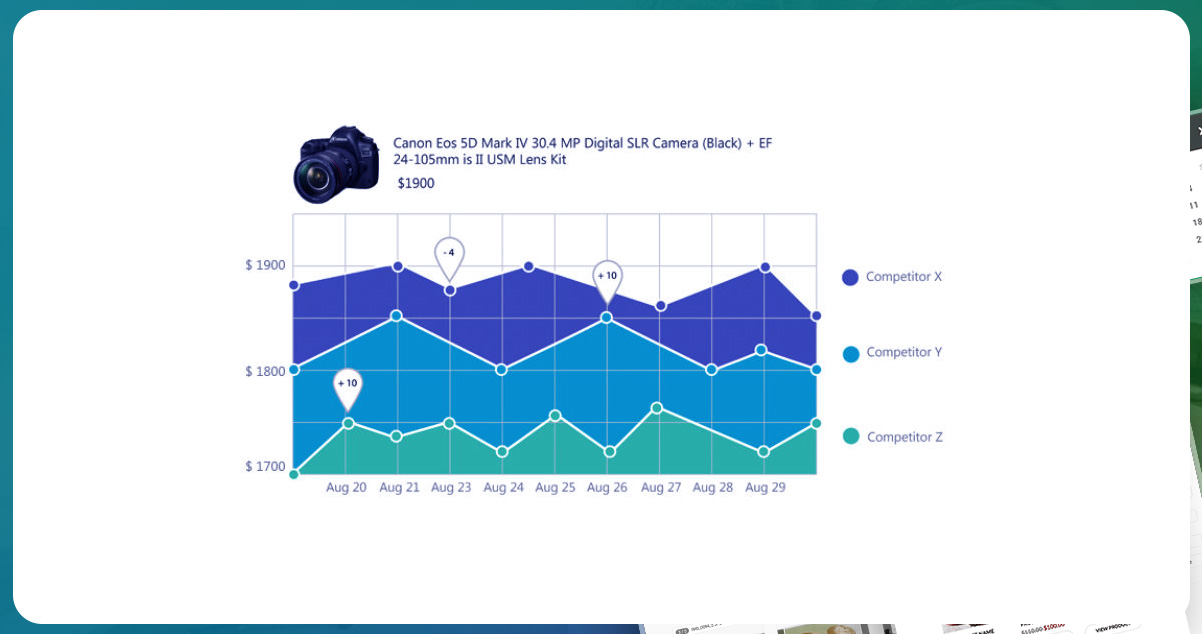Click the 'Aug 27' x-axis label
Image resolution: width=1202 pixels, height=634 pixels.
660,488
